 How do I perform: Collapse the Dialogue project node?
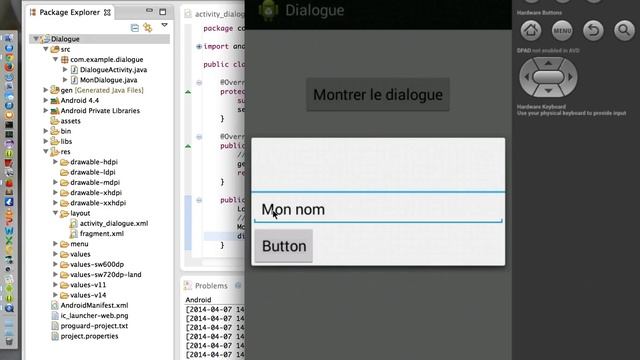click(x=36, y=39)
